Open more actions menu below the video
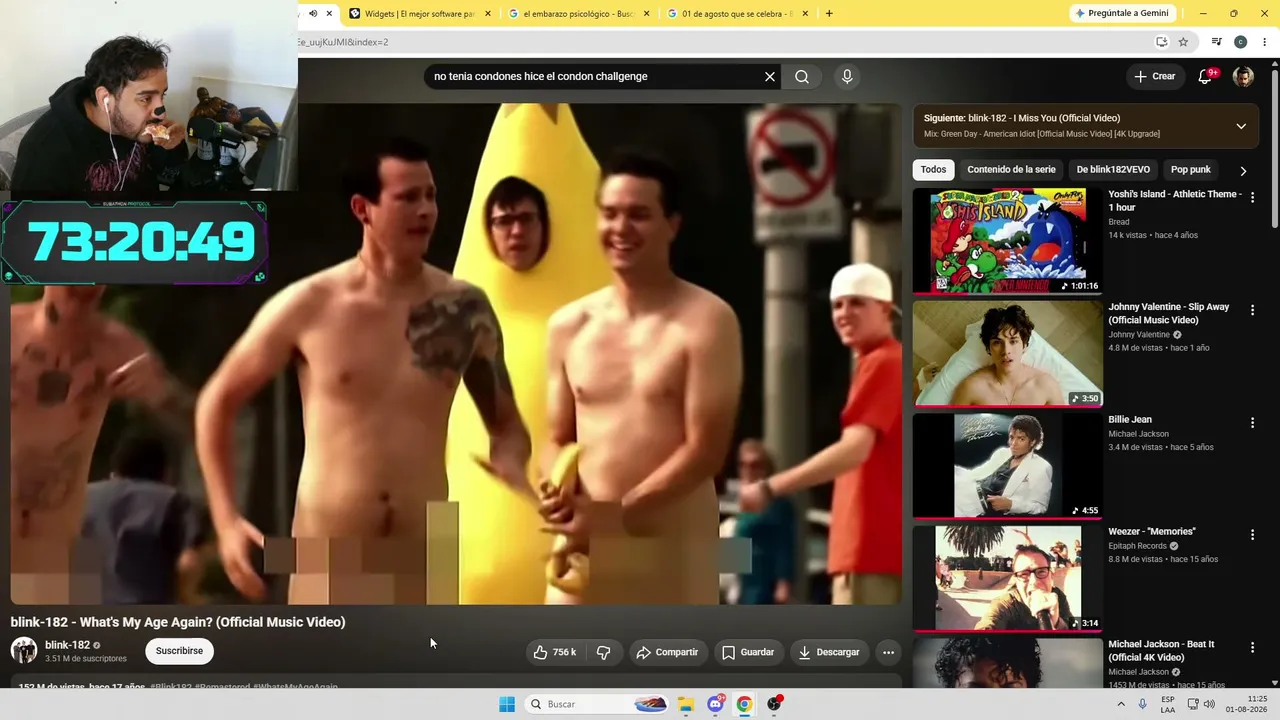The width and height of the screenshot is (1280, 720). [x=888, y=652]
